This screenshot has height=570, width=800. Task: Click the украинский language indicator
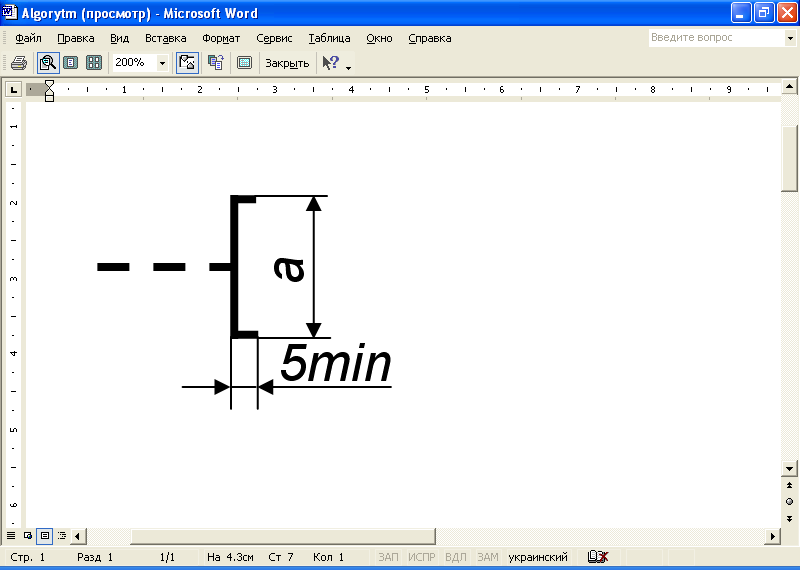pyautogui.click(x=538, y=557)
